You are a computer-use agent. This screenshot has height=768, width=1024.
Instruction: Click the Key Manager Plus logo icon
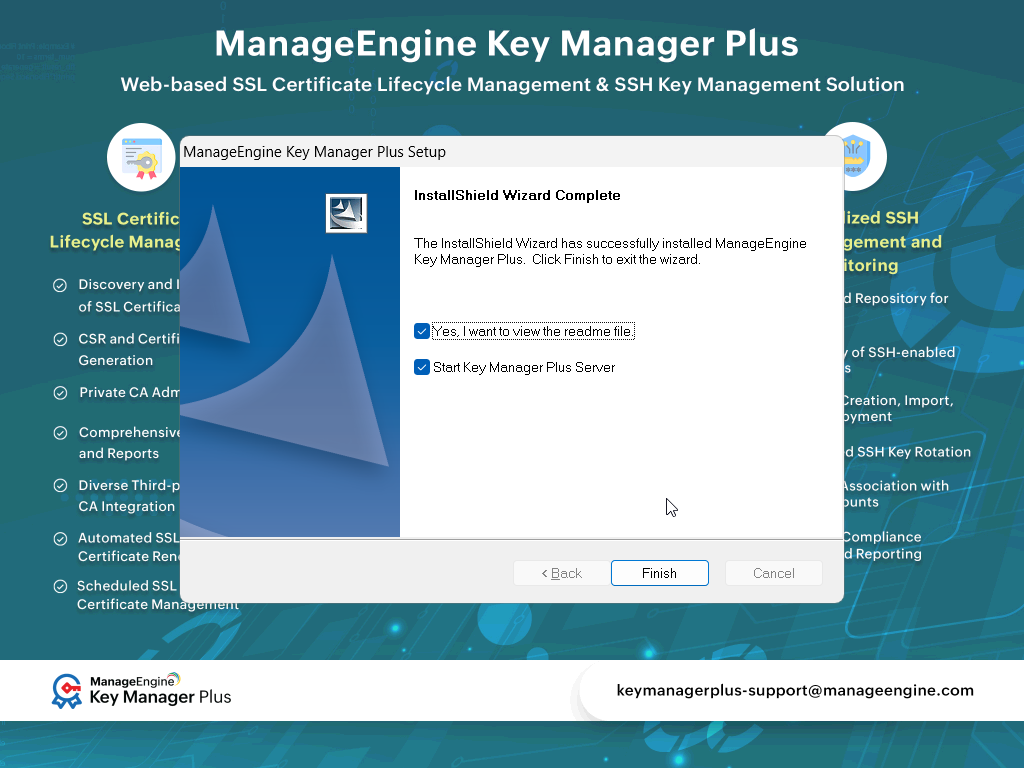coord(67,691)
